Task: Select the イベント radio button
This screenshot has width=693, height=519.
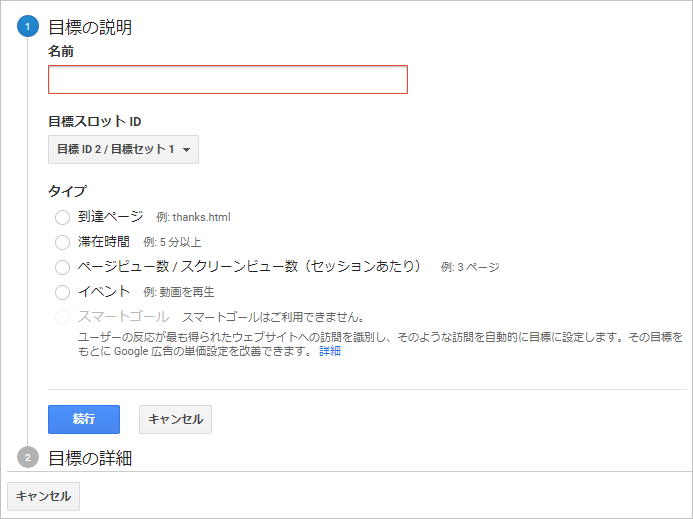Action: (62, 292)
